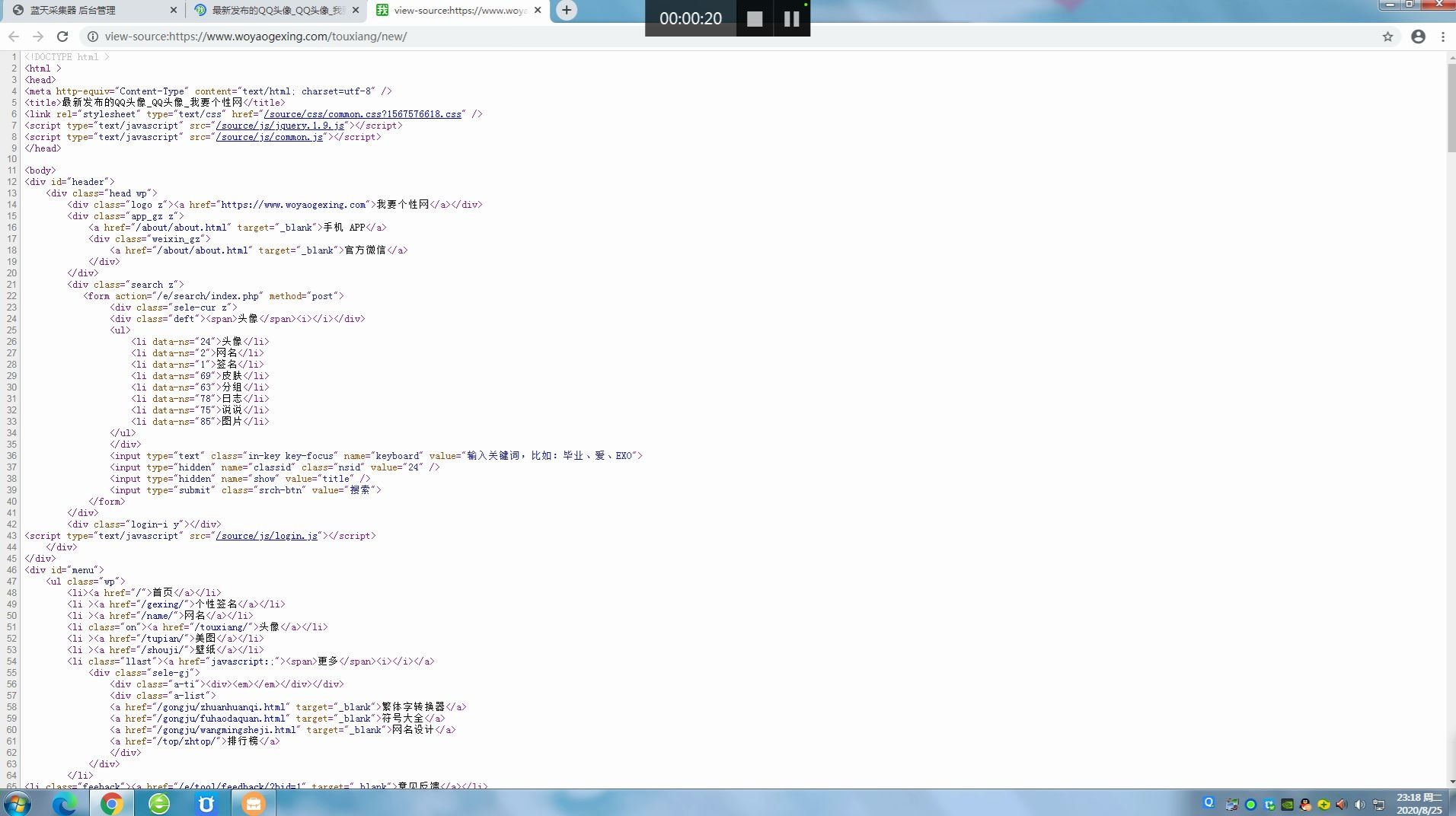Select the view-source woyaogexing tab
The image size is (1456, 816).
[x=460, y=11]
